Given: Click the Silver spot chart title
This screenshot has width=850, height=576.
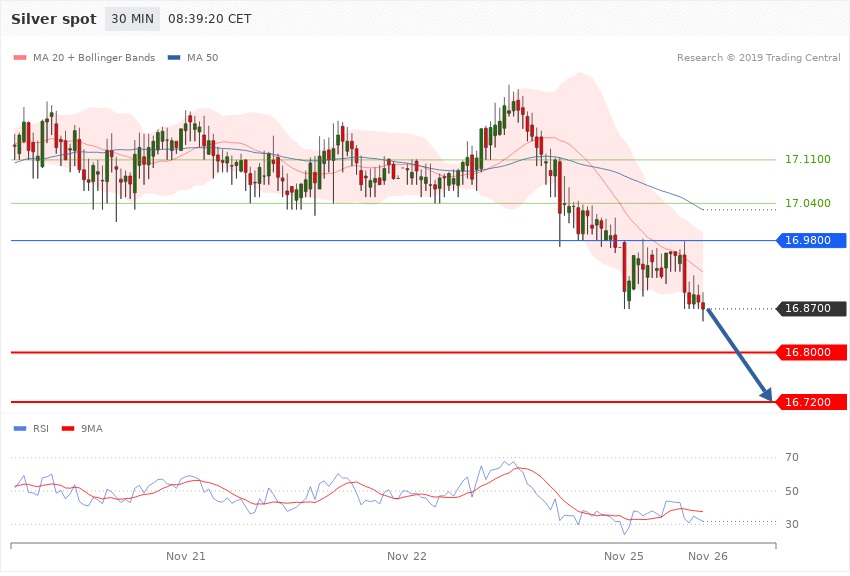Looking at the screenshot, I should (x=54, y=19).
